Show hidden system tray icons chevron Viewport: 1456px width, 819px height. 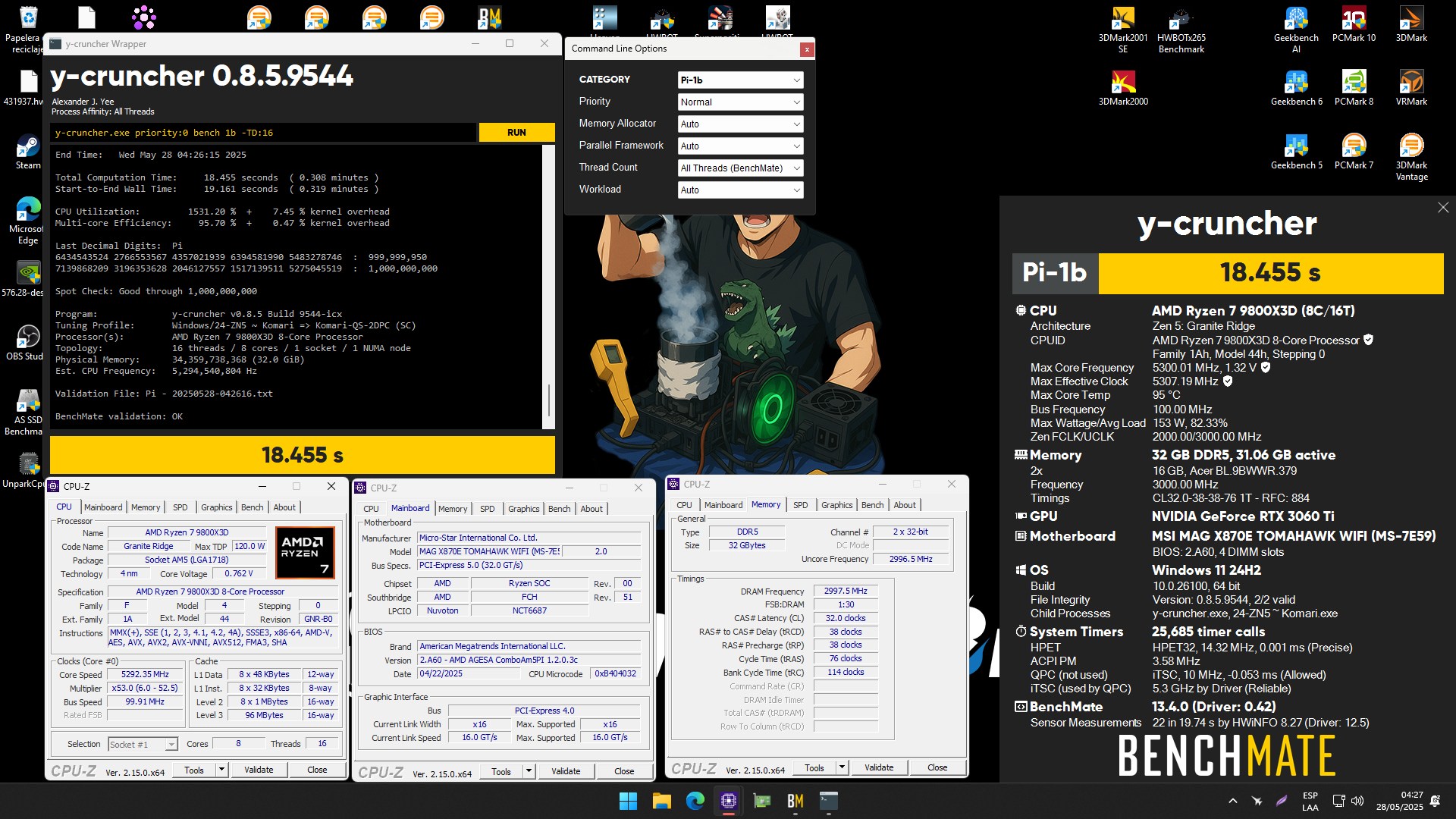pos(1233,801)
